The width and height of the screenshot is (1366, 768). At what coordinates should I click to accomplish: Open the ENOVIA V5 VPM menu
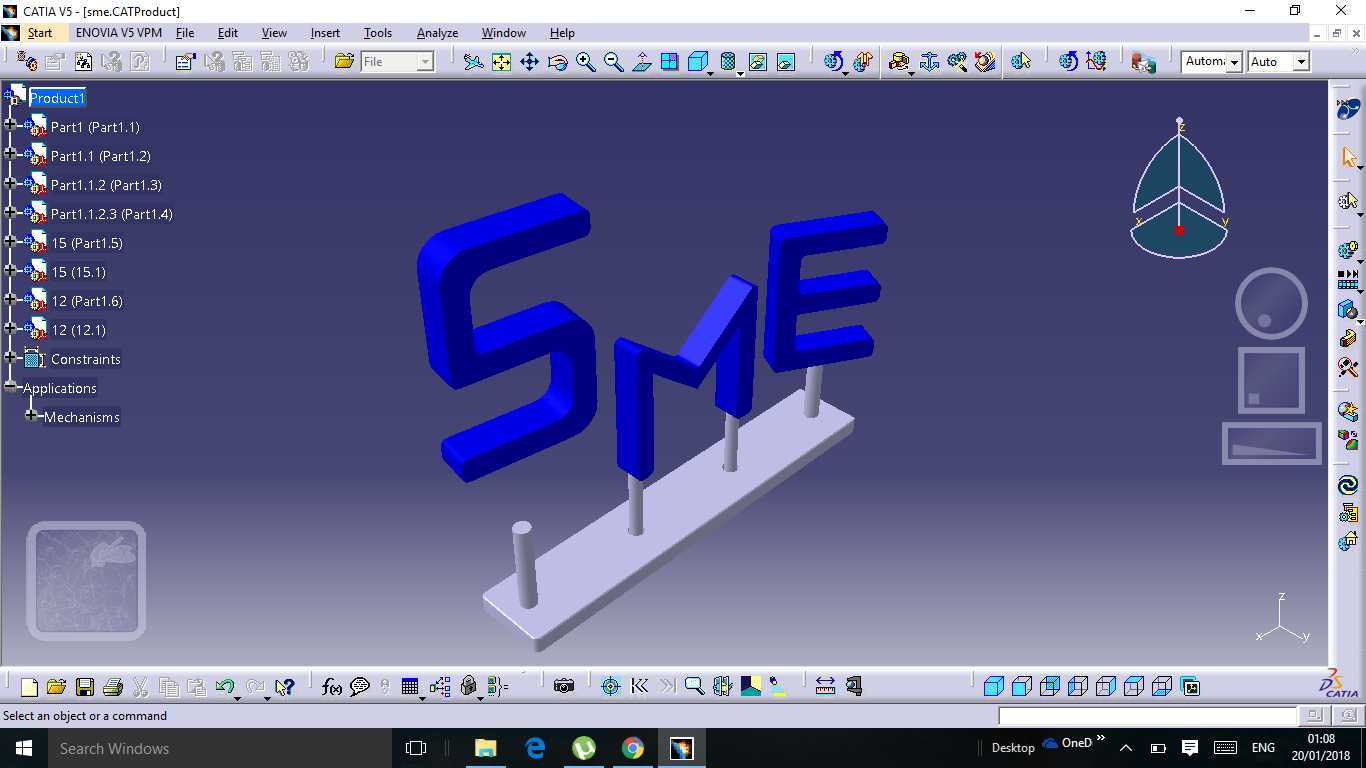coord(118,33)
